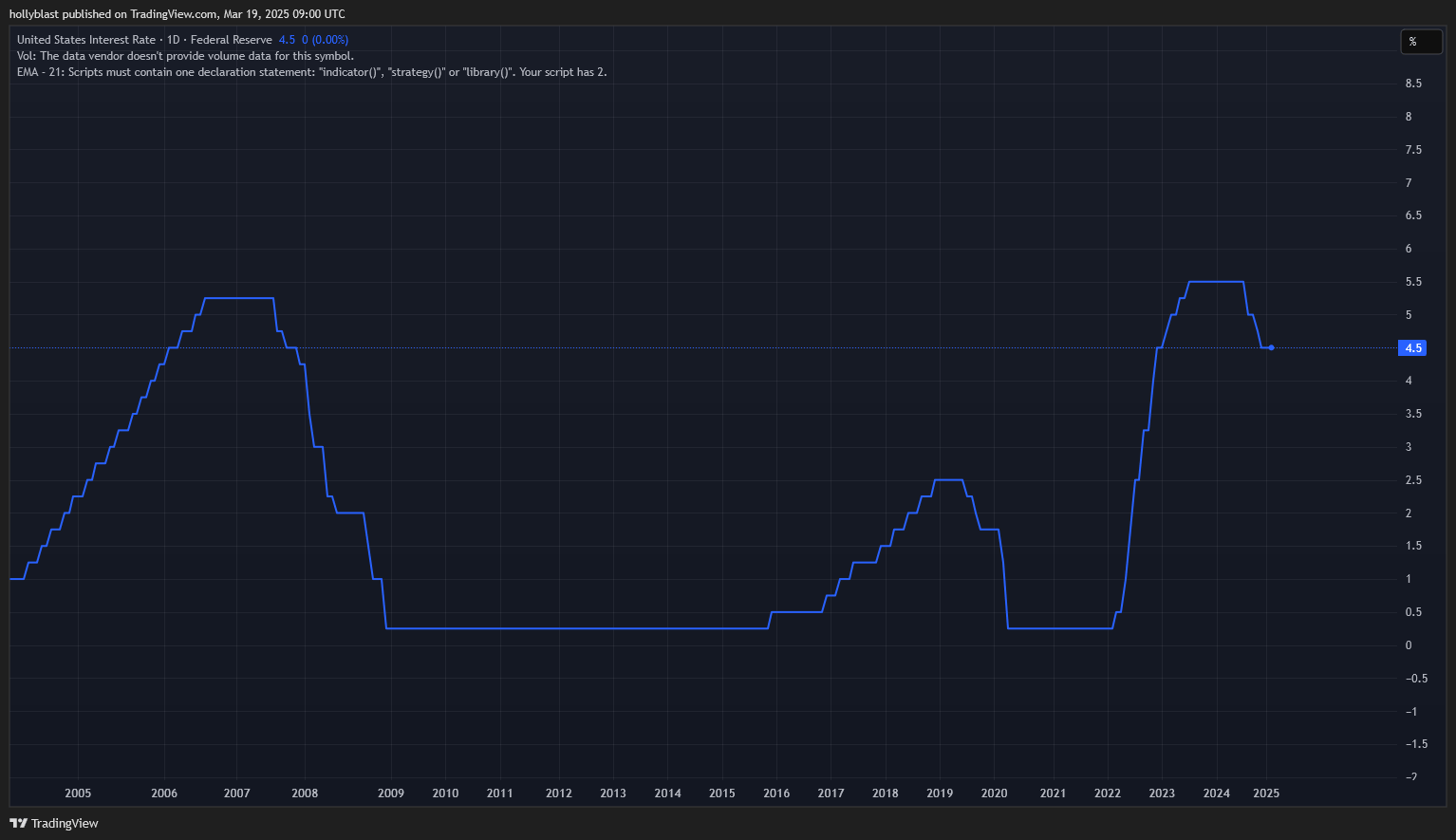Click the 2022 label on time axis
Viewport: 1456px width, 840px height.
(1108, 793)
